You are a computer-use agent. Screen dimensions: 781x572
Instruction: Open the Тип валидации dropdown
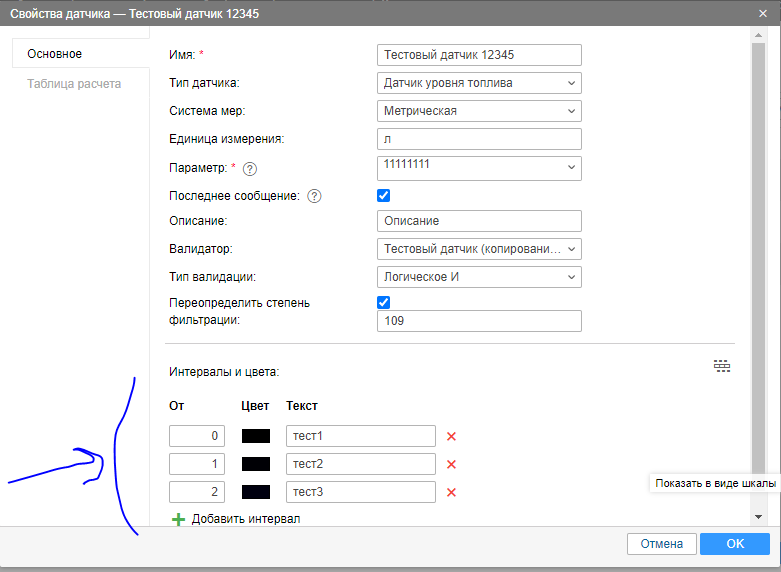click(x=480, y=277)
